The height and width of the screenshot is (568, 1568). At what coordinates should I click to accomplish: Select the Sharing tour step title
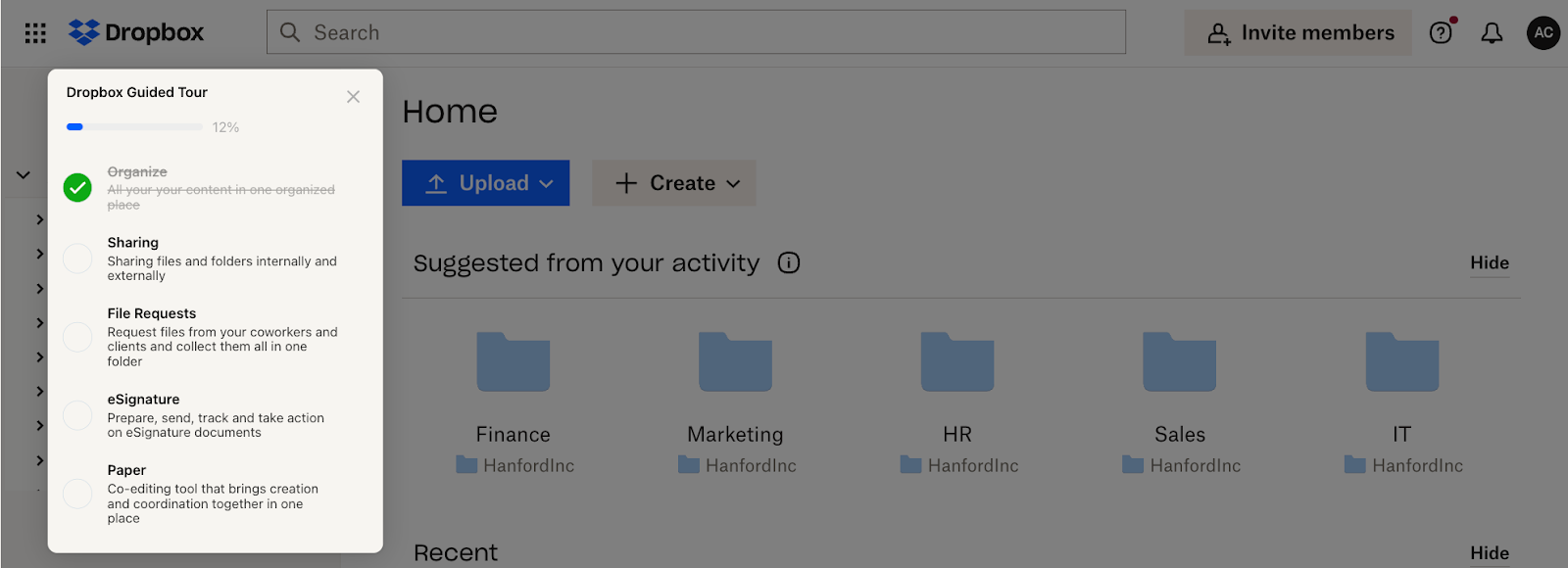133,242
